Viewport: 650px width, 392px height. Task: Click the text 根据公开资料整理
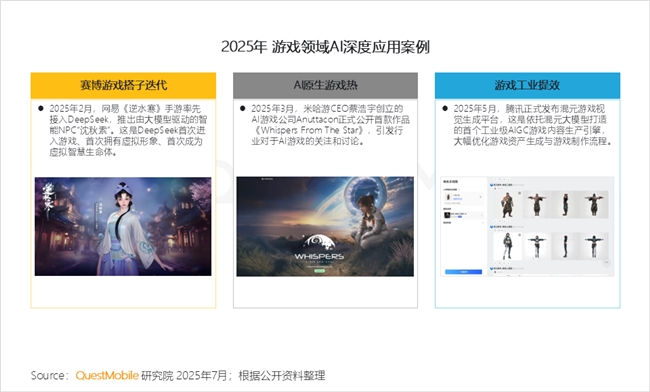point(282,375)
